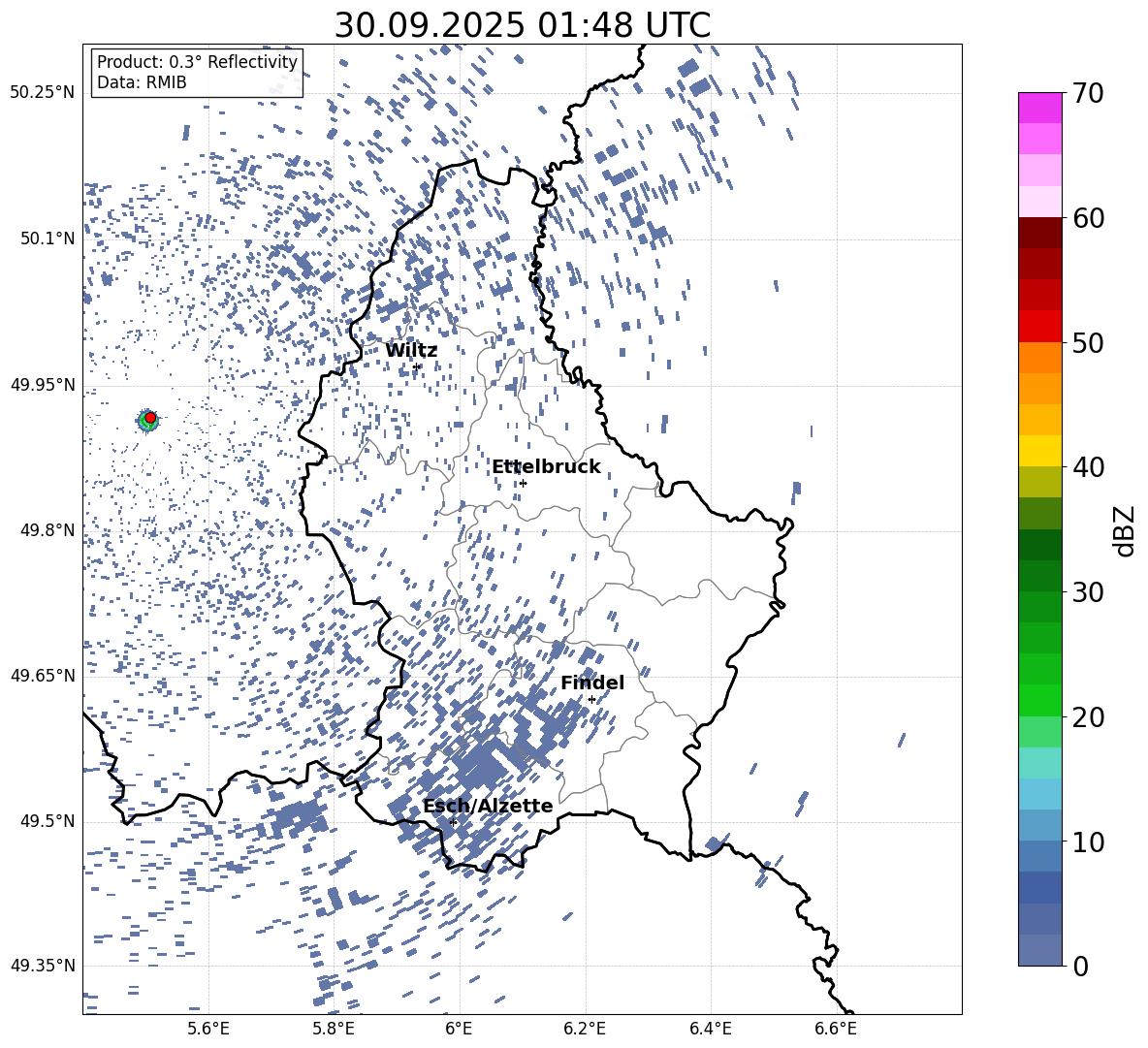Click the Esch/Alzette station cross marker

point(453,822)
